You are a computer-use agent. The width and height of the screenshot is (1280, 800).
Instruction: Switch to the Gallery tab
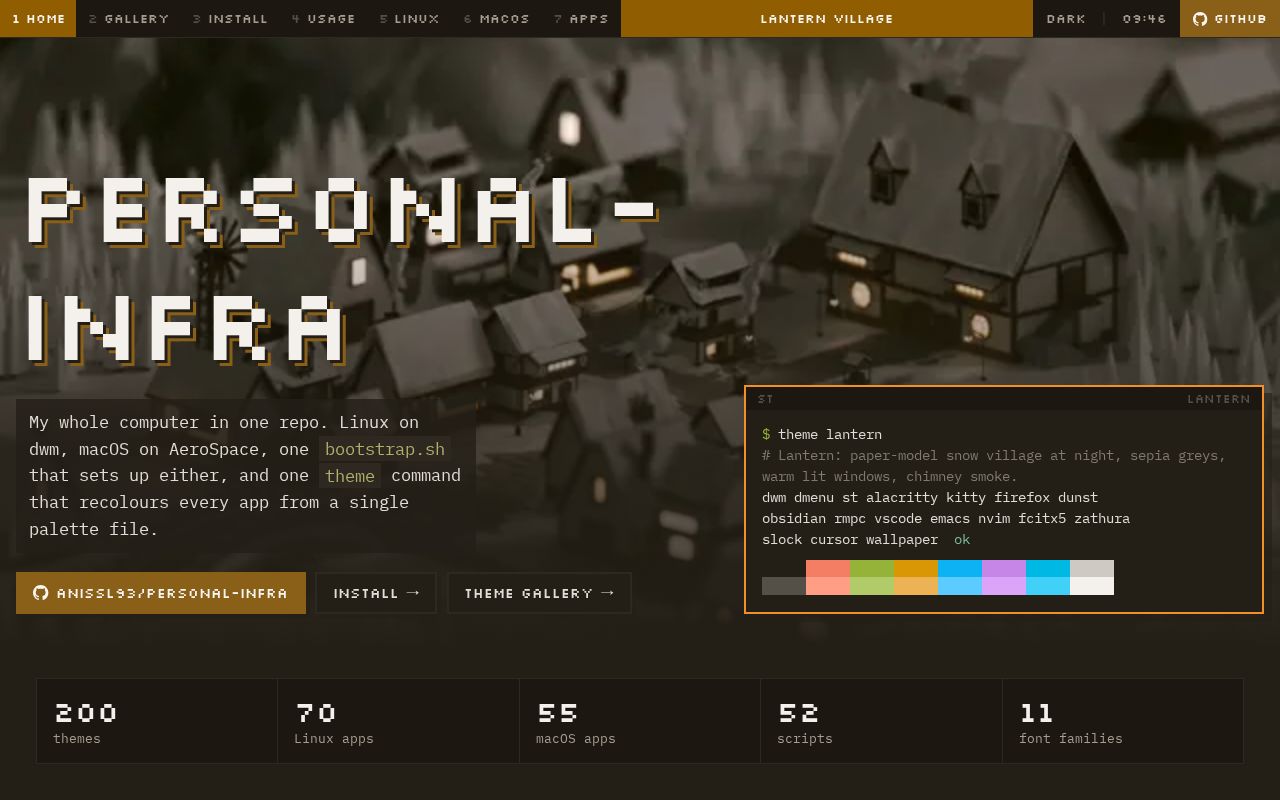point(129,18)
